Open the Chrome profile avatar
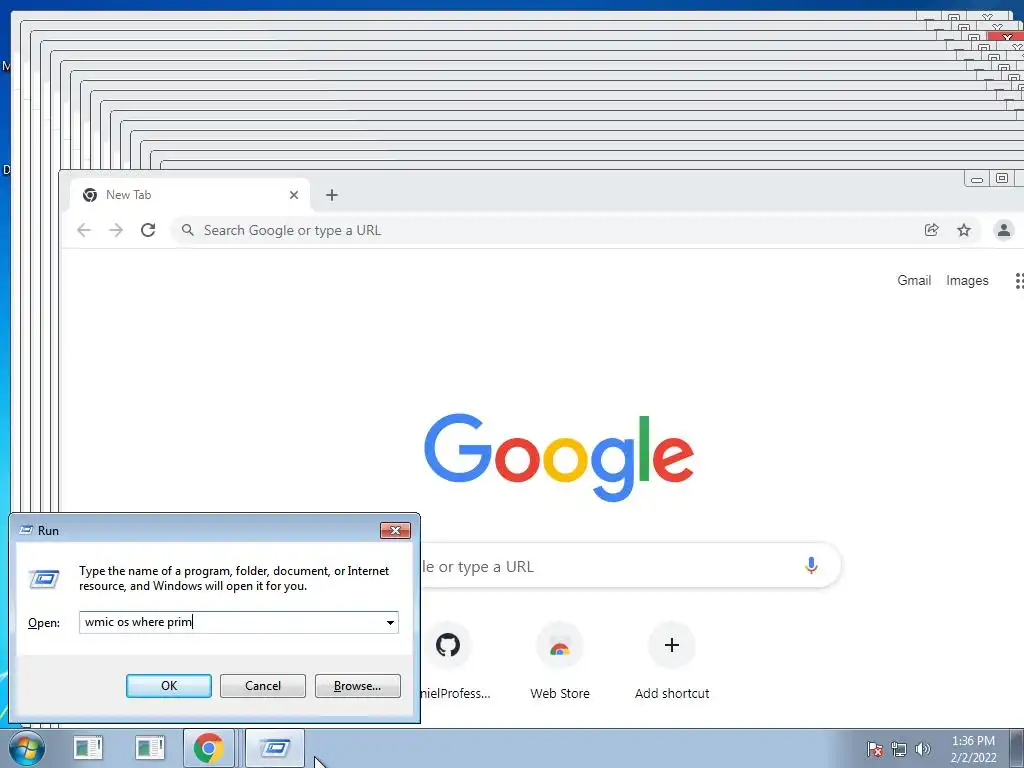Viewport: 1024px width, 768px height. pos(1004,230)
